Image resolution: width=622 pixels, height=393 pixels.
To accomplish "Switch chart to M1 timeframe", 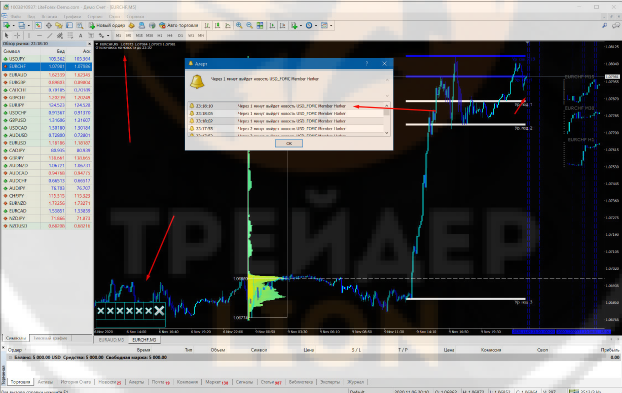I will pos(118,35).
